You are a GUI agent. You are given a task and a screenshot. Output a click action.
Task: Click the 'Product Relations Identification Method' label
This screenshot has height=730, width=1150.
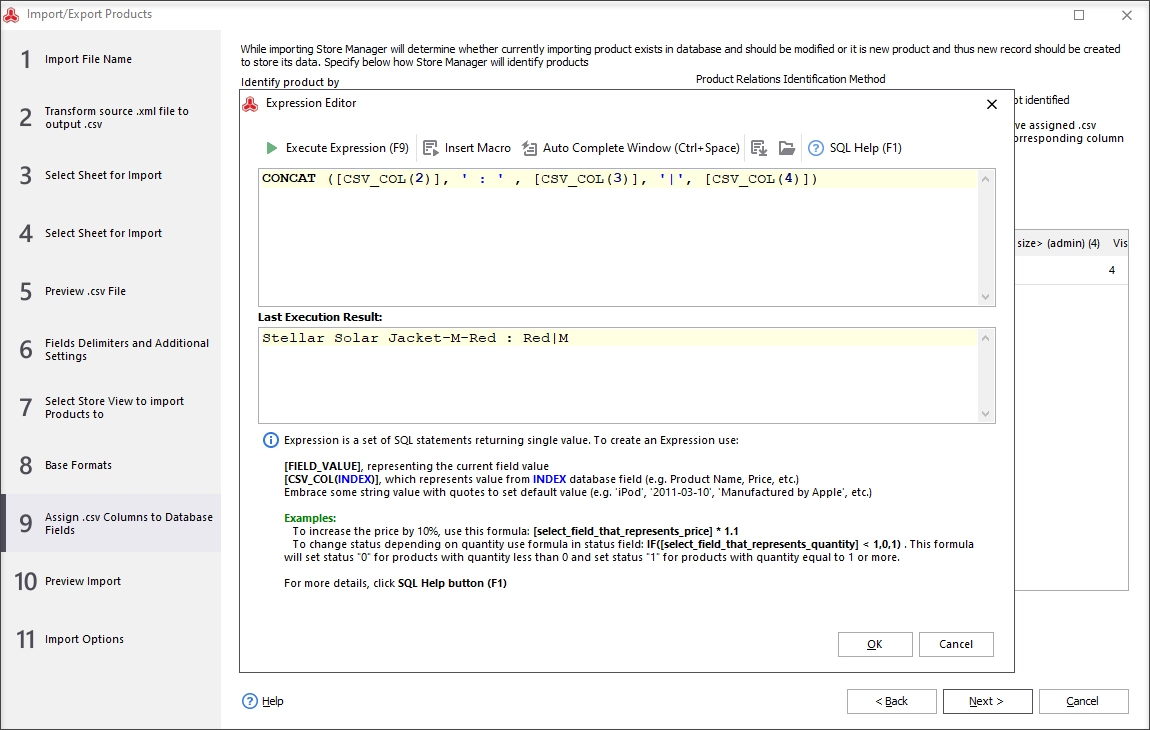791,79
